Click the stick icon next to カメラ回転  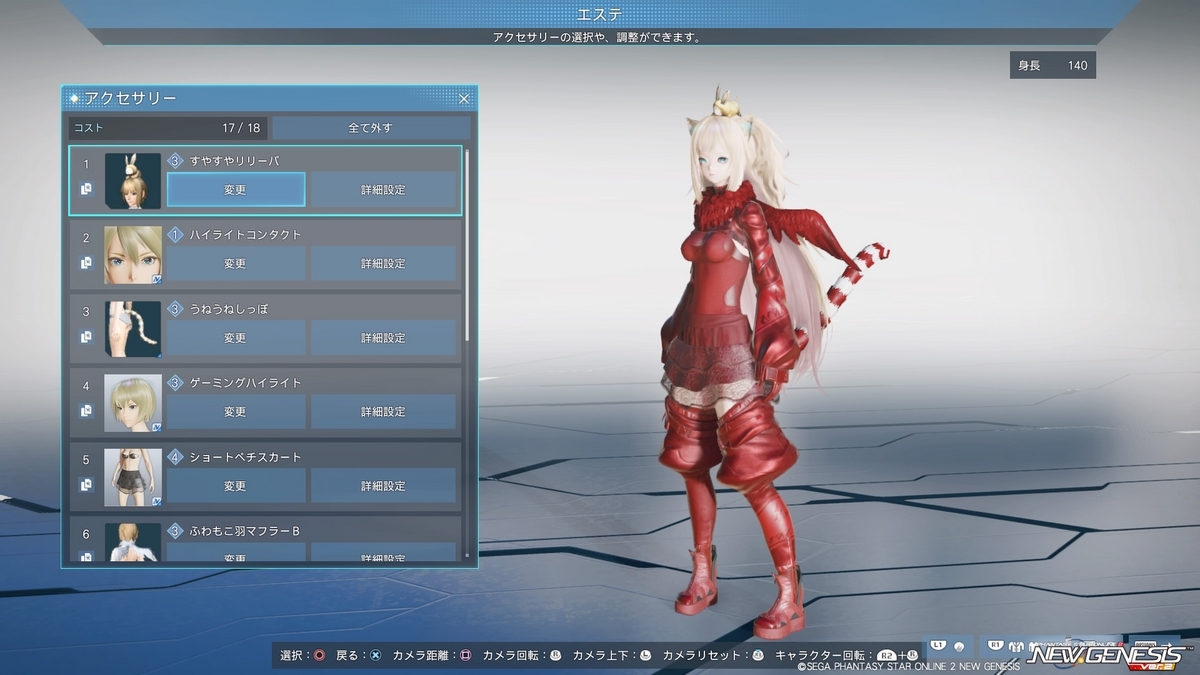tap(555, 656)
